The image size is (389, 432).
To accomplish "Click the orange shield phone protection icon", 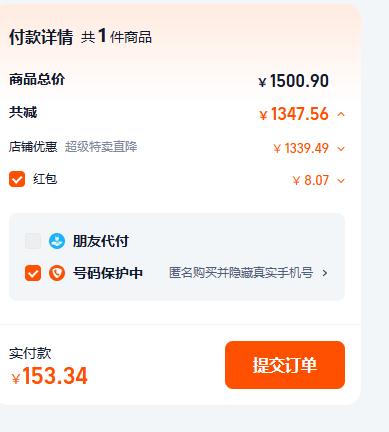I will pyautogui.click(x=57, y=273).
